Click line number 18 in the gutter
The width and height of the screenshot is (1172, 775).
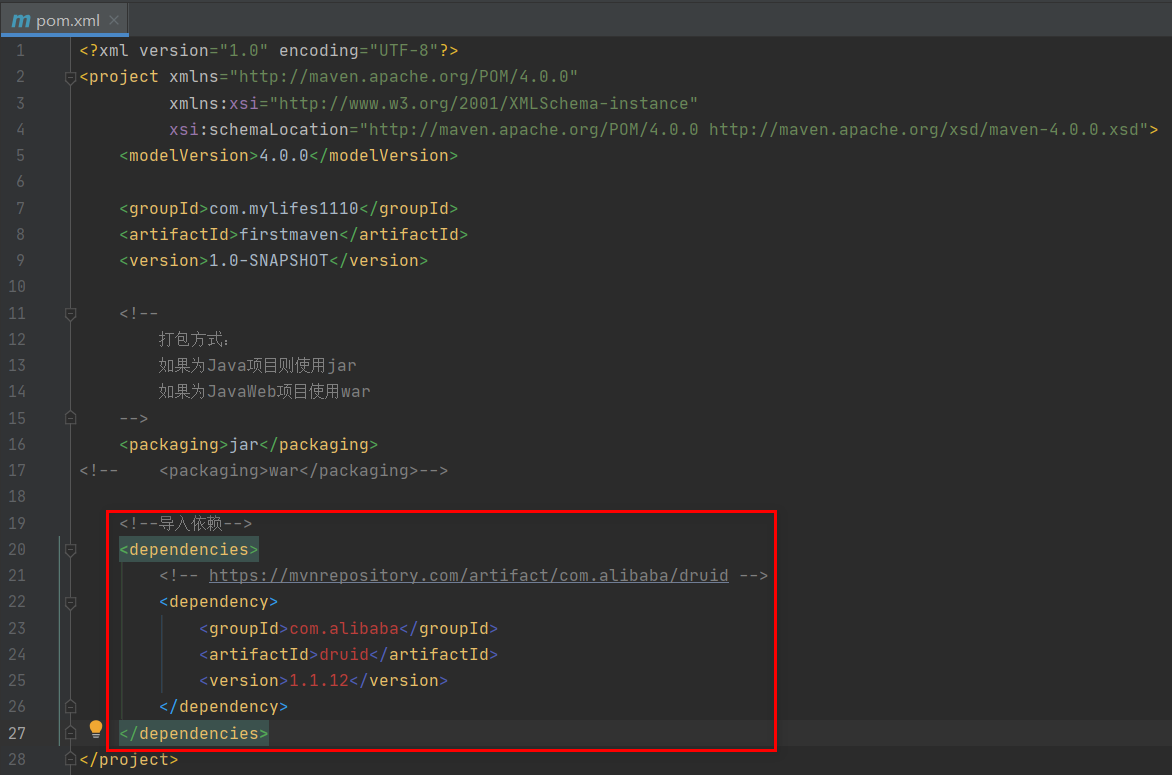[x=16, y=497]
